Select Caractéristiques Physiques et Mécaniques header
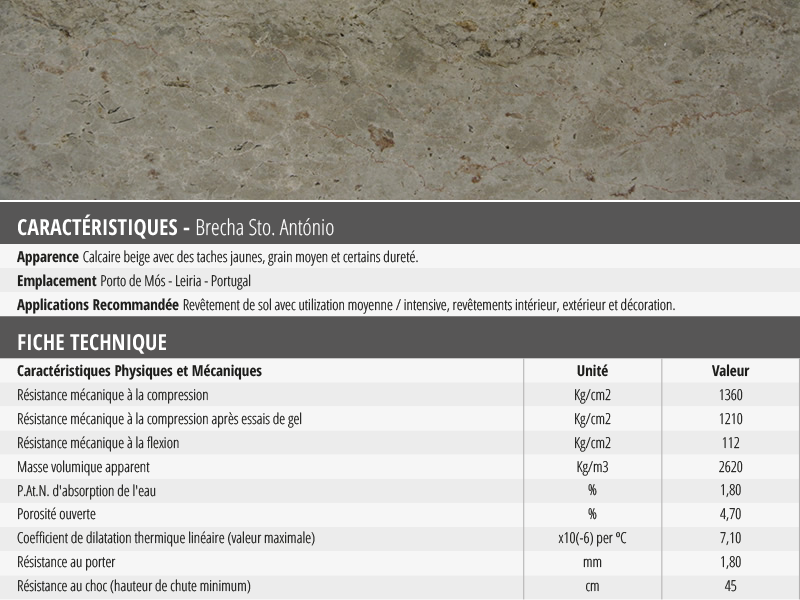800x600 pixels. click(x=139, y=371)
